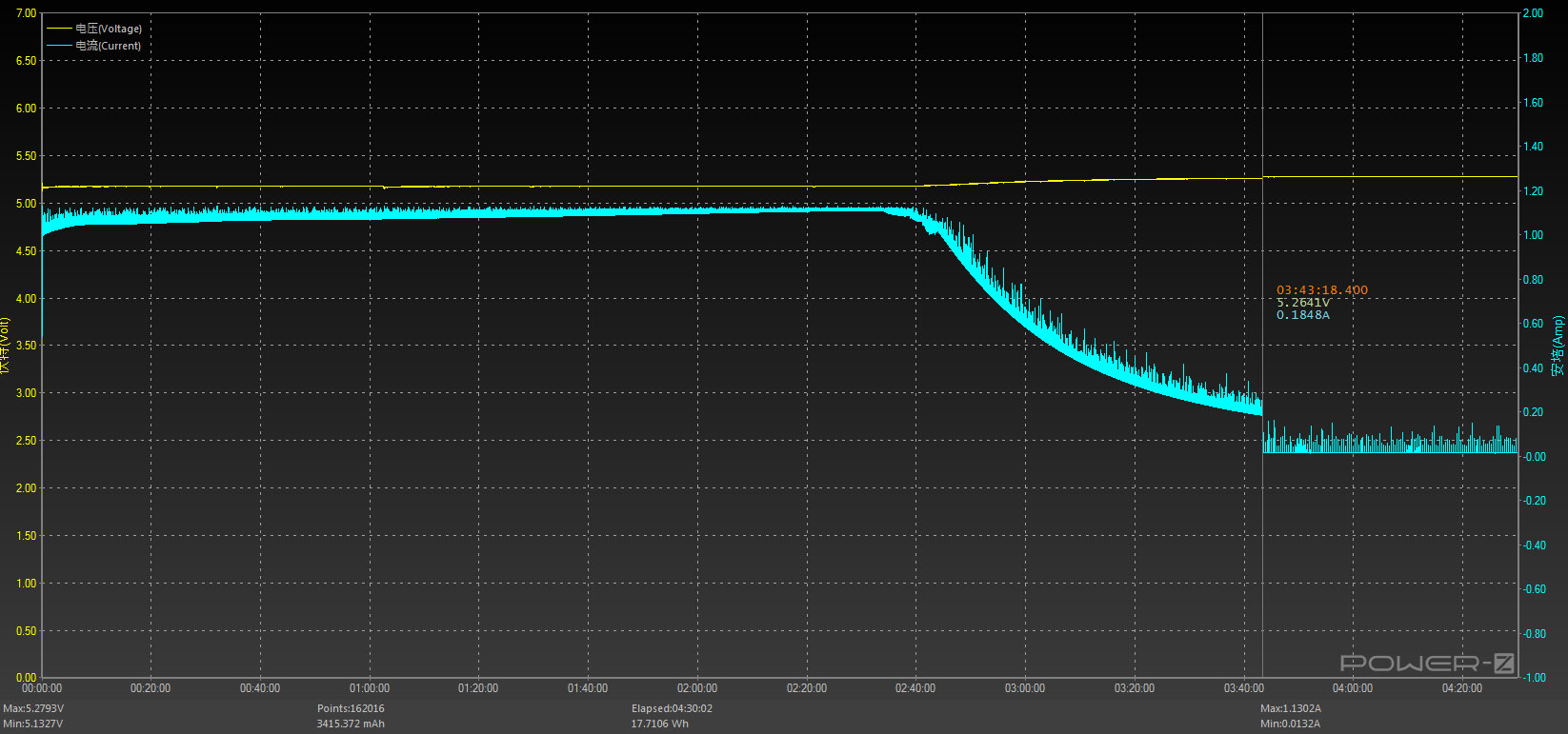Click the 04:20:00 time axis label

click(1461, 688)
